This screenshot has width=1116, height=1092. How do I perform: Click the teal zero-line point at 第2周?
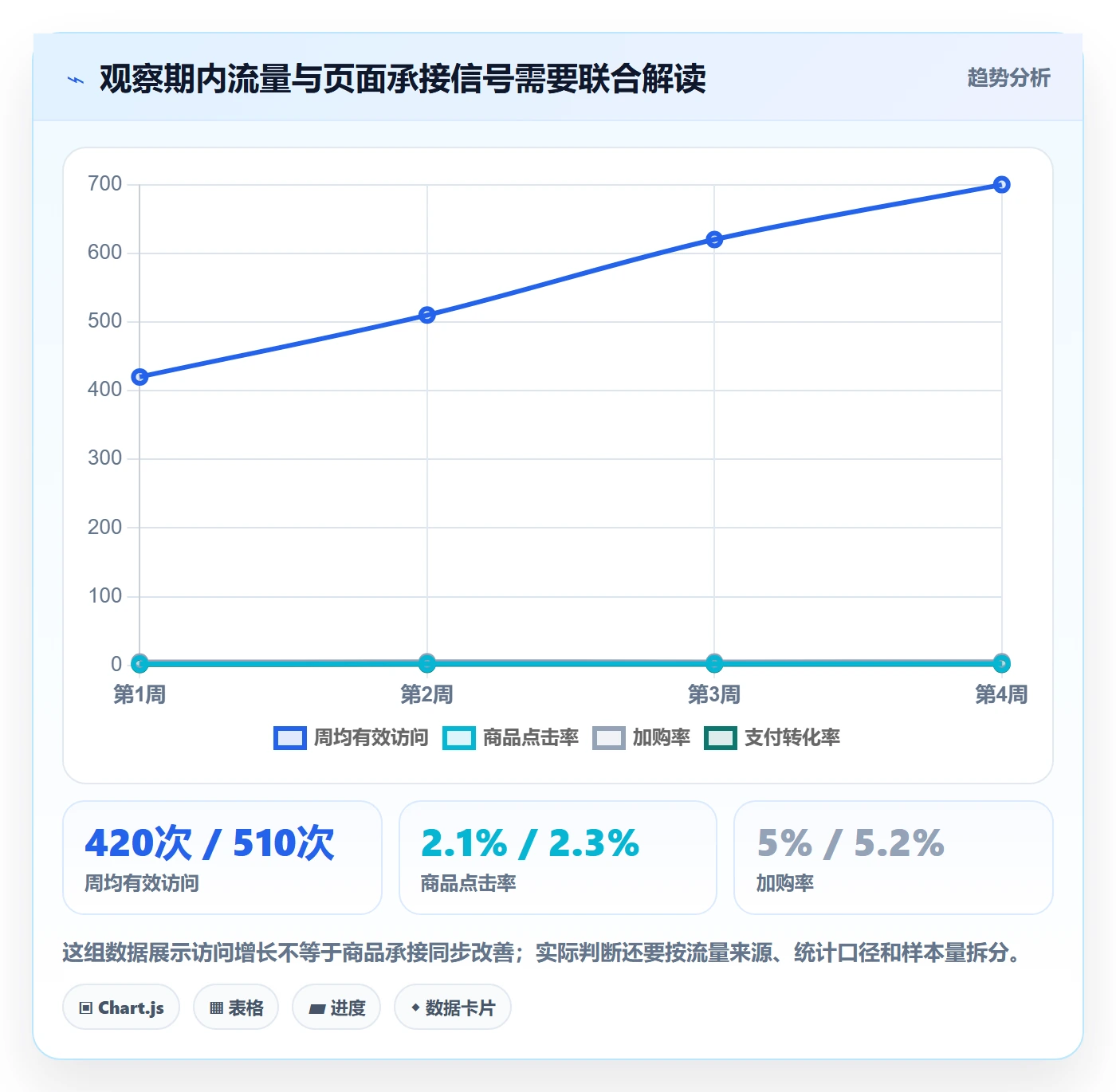[427, 663]
